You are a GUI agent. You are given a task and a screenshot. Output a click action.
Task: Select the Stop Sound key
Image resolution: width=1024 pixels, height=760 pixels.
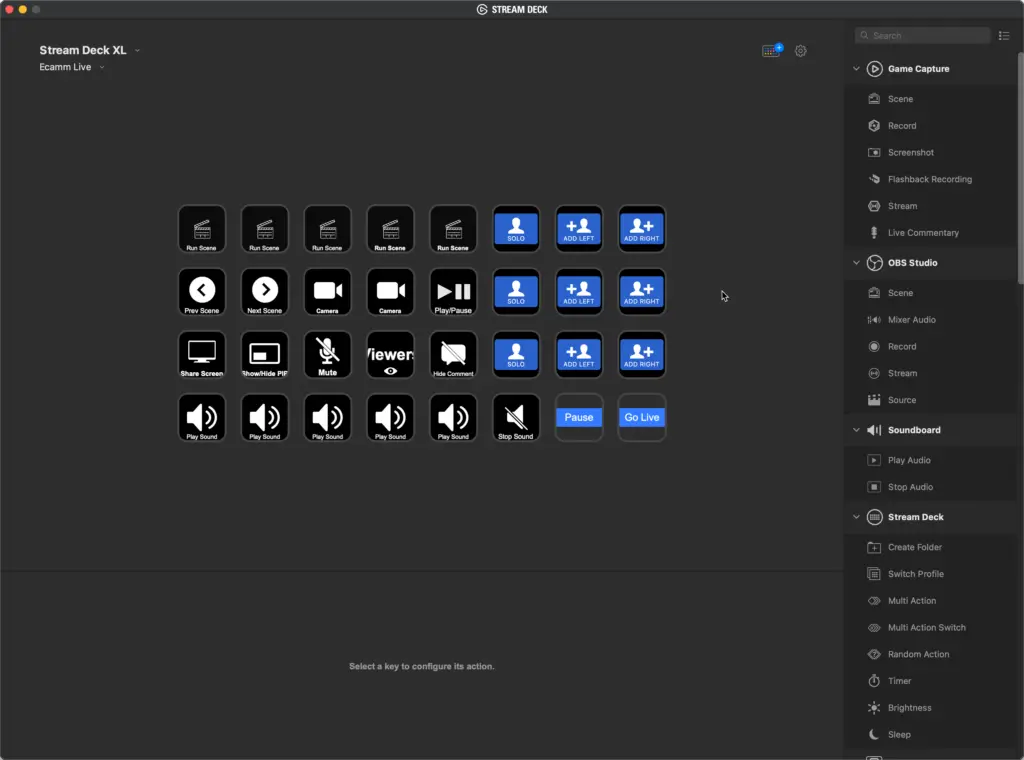click(516, 417)
